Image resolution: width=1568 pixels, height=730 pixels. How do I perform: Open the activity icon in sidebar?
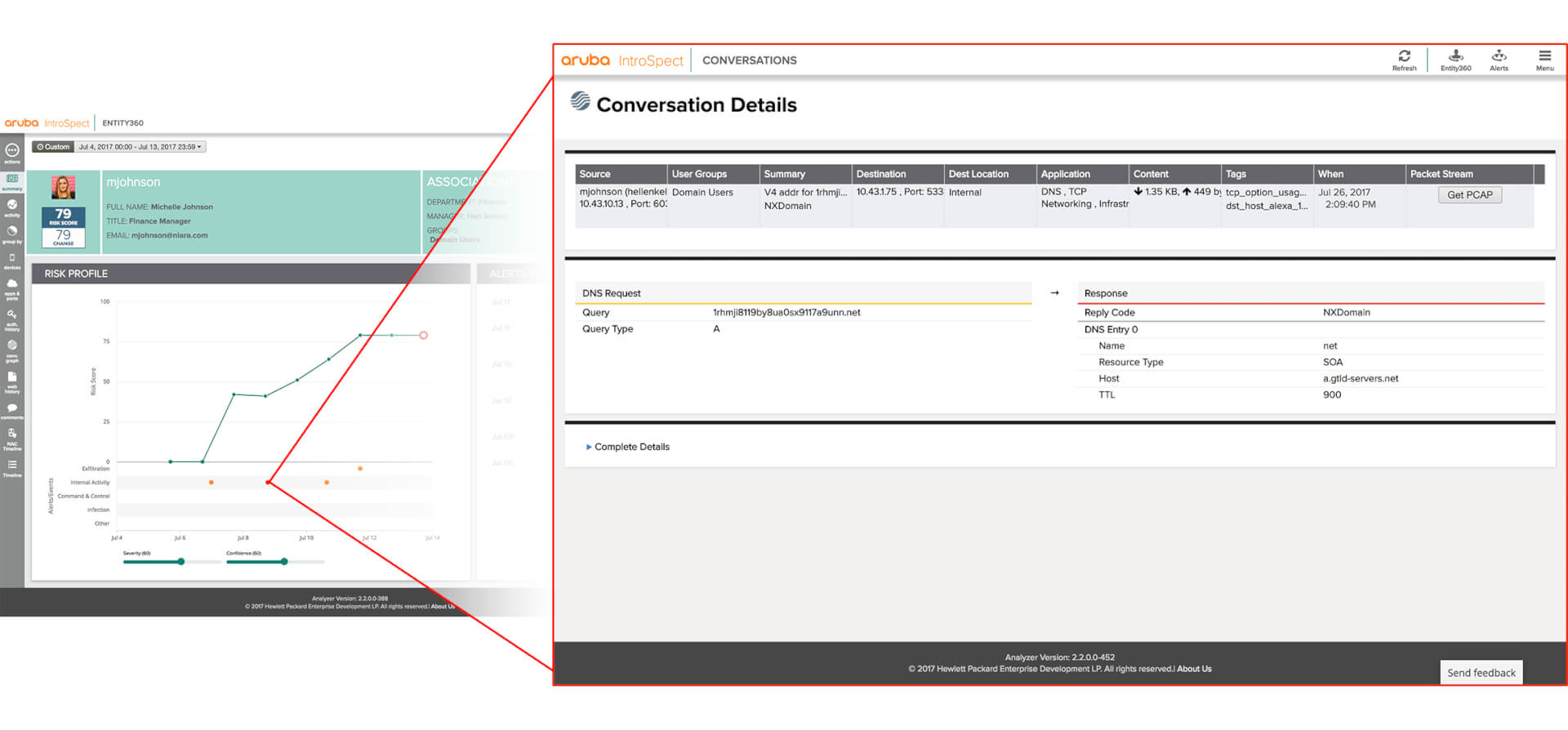[12, 207]
